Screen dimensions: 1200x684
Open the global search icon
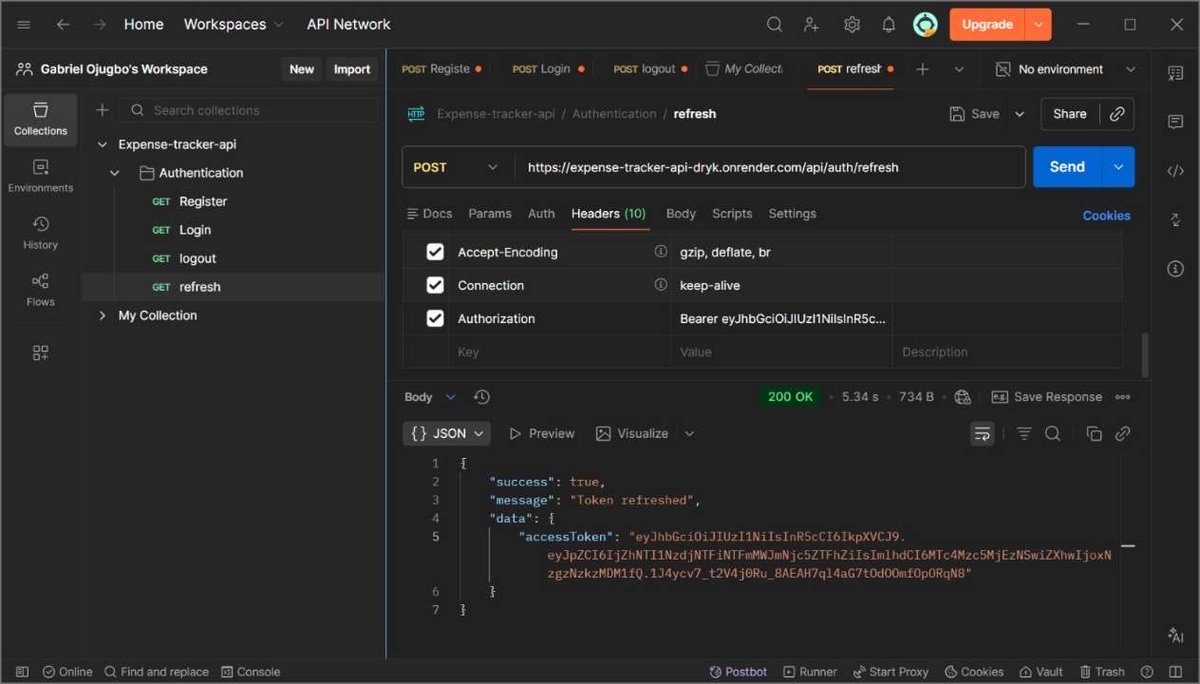click(x=774, y=24)
